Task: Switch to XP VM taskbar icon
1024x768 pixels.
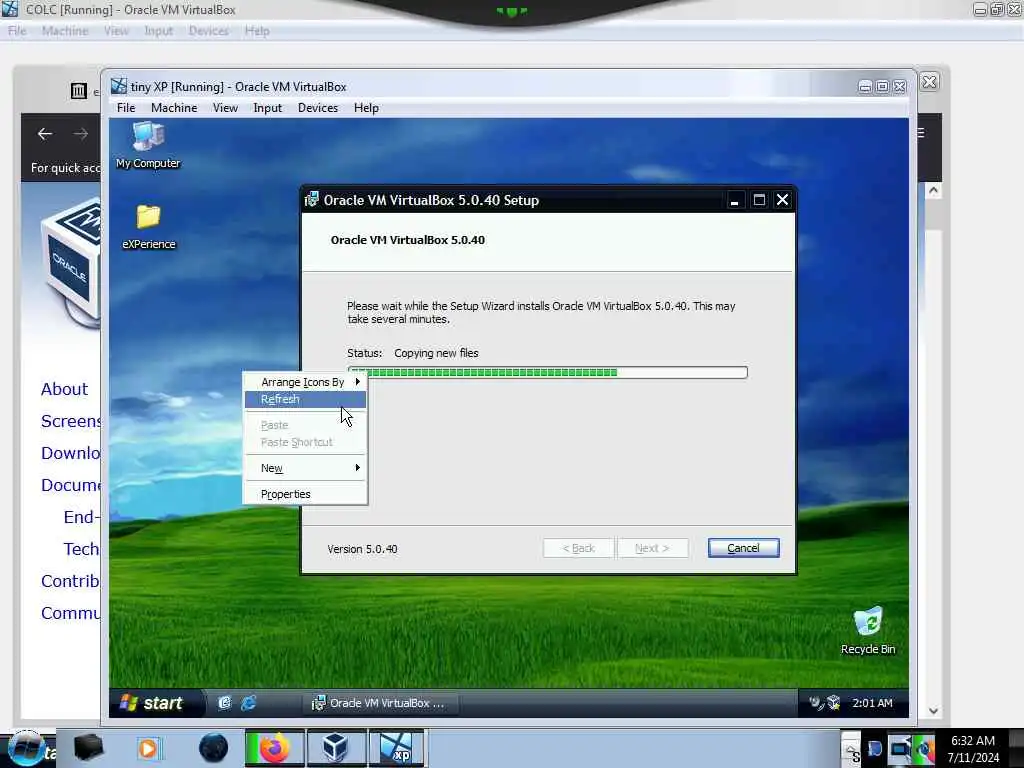Action: coord(397,748)
